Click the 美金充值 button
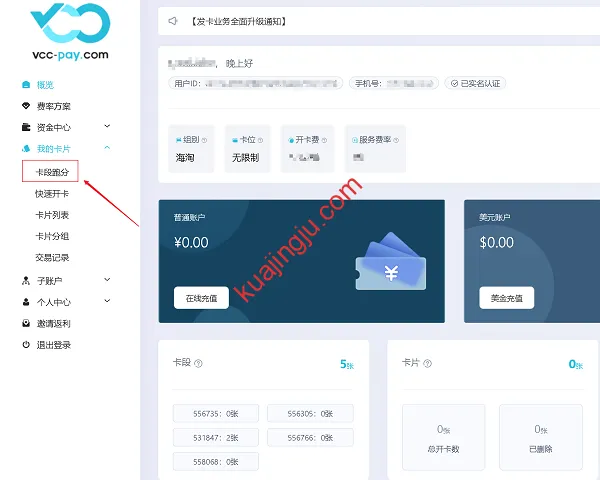Screen dimensions: 600x480 [506, 298]
